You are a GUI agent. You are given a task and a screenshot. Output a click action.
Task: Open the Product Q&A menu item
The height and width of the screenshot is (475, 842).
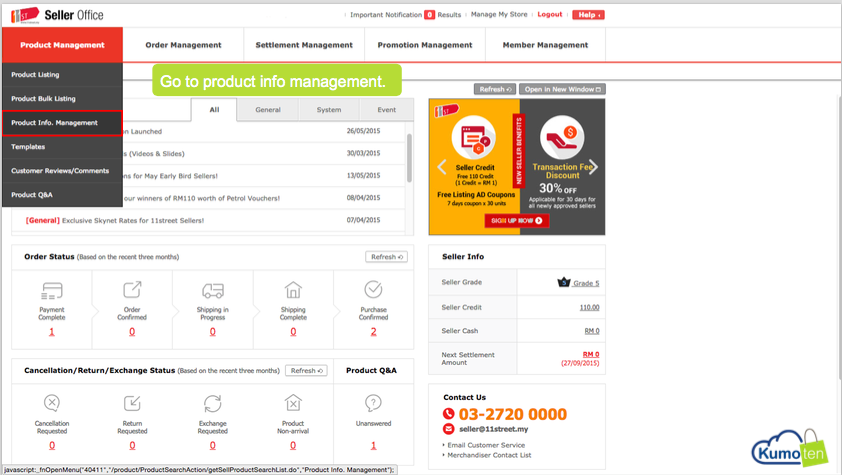[62, 195]
